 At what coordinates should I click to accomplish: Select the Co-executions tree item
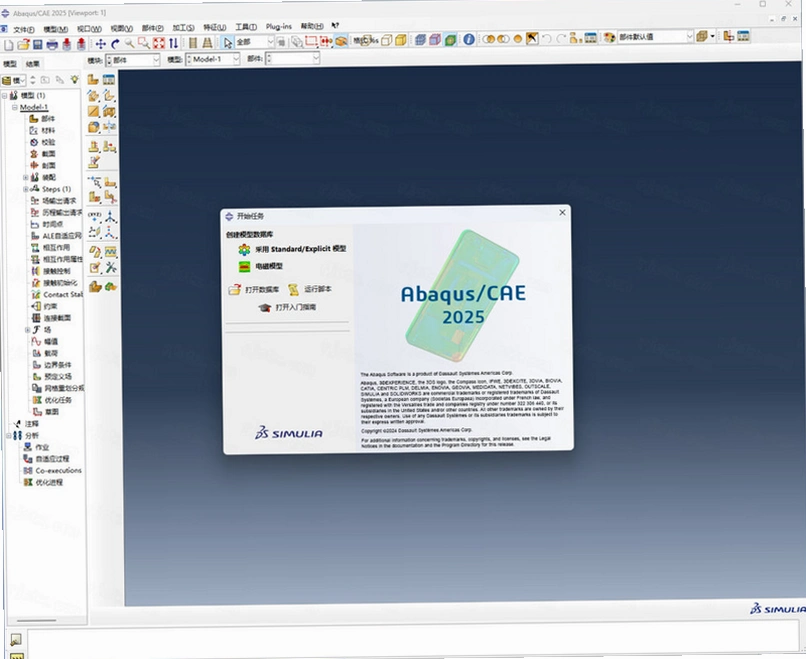pos(52,471)
